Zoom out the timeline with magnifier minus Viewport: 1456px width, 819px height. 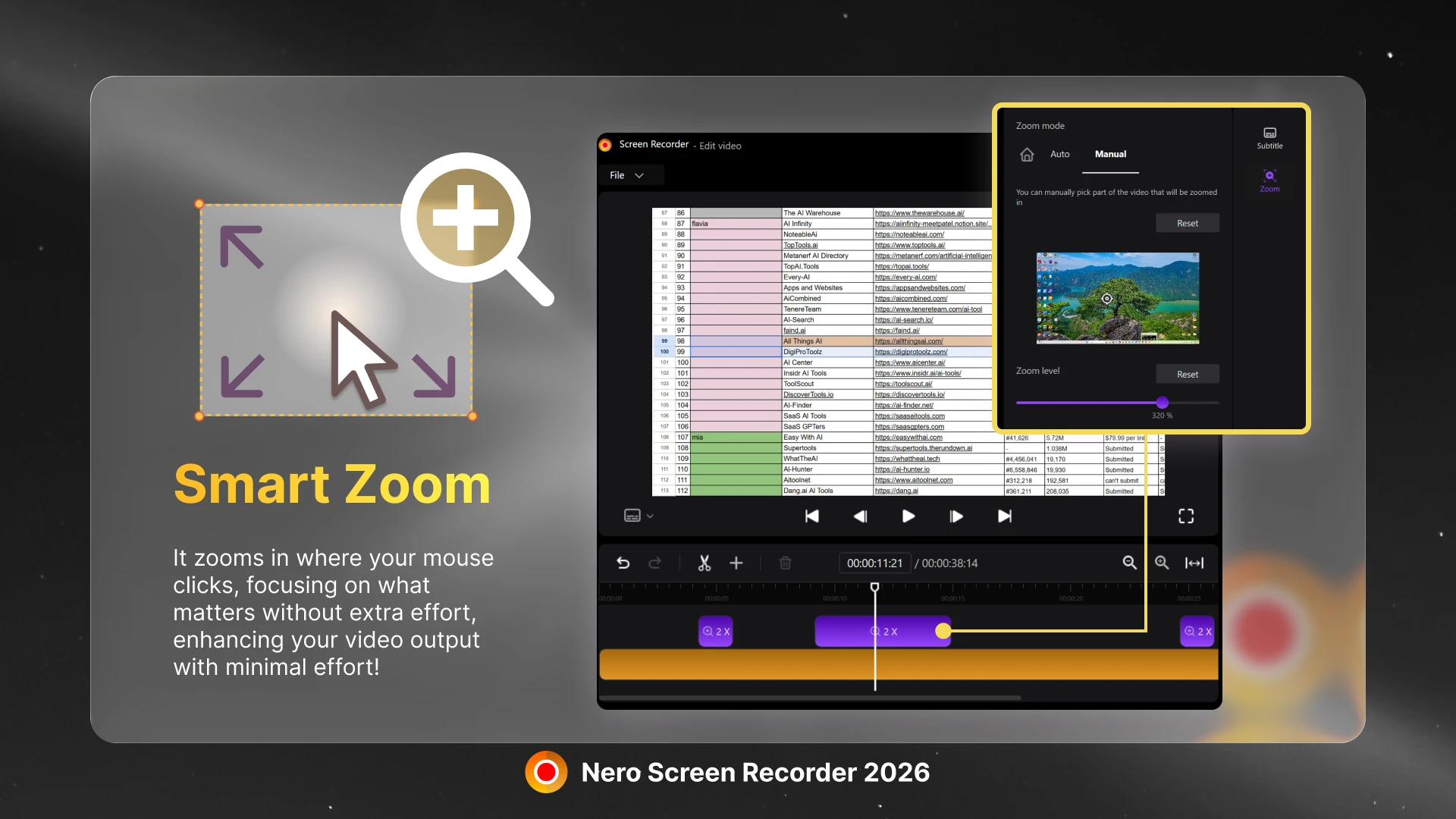coord(1129,563)
